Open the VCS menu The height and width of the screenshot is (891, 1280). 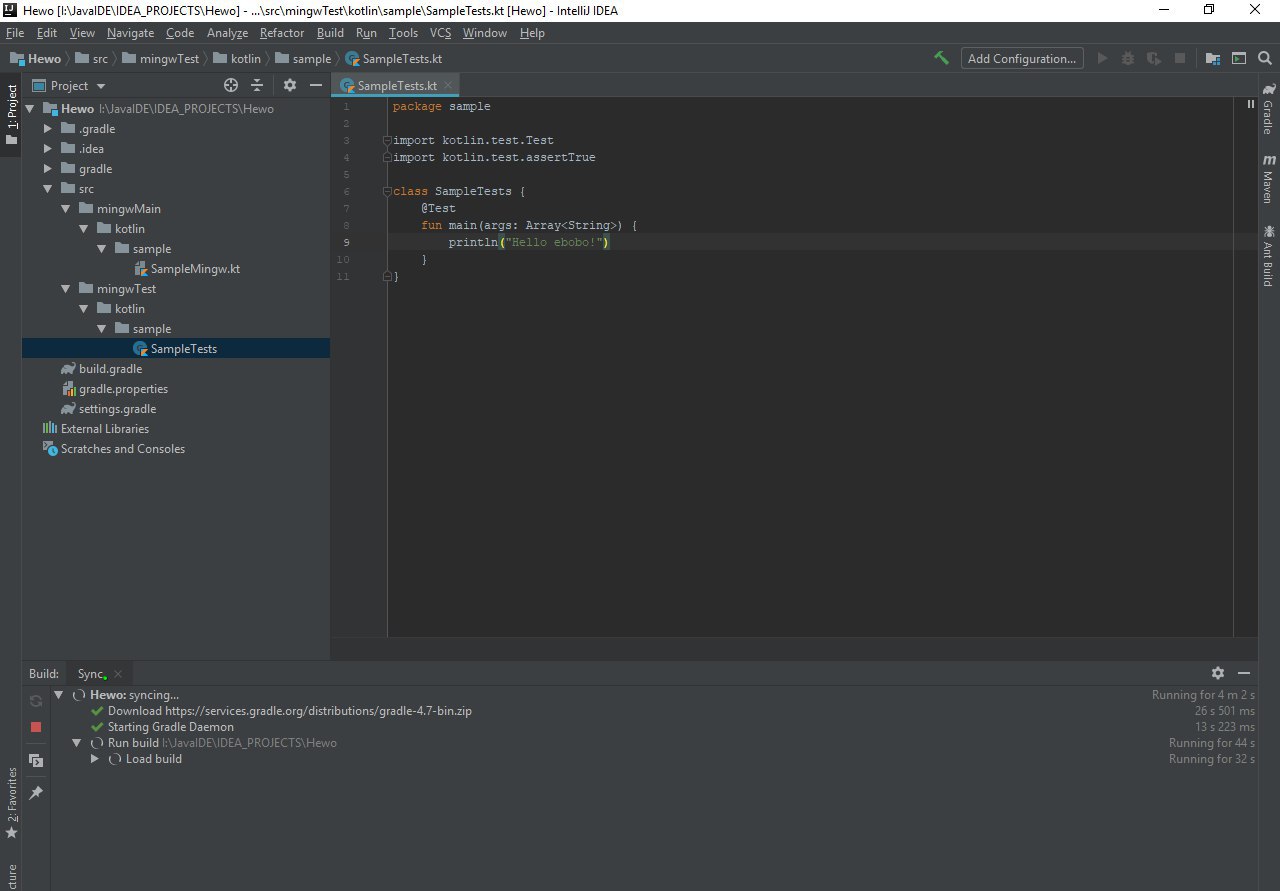(440, 33)
